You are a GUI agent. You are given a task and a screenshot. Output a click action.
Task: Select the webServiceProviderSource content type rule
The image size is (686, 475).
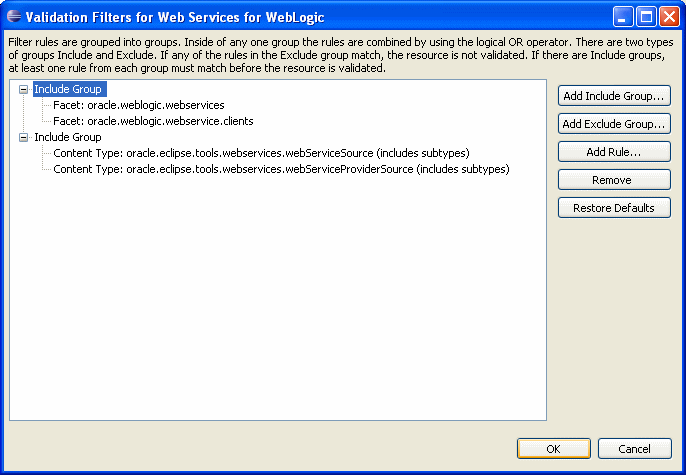click(281, 169)
